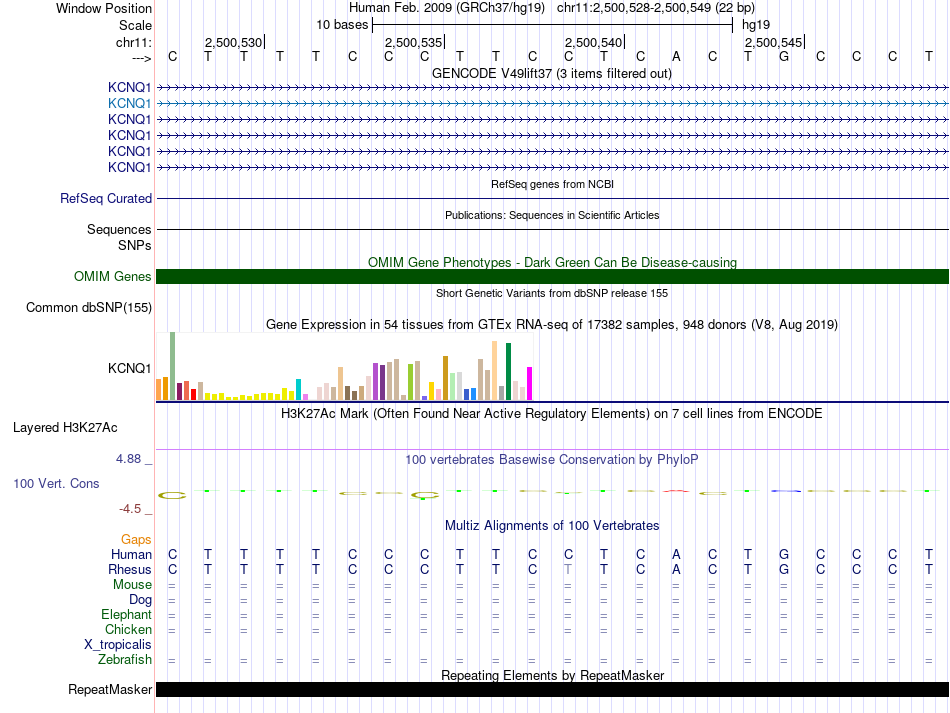The width and height of the screenshot is (950, 713).
Task: Click the X_tropicalis species label
Action: click(118, 645)
